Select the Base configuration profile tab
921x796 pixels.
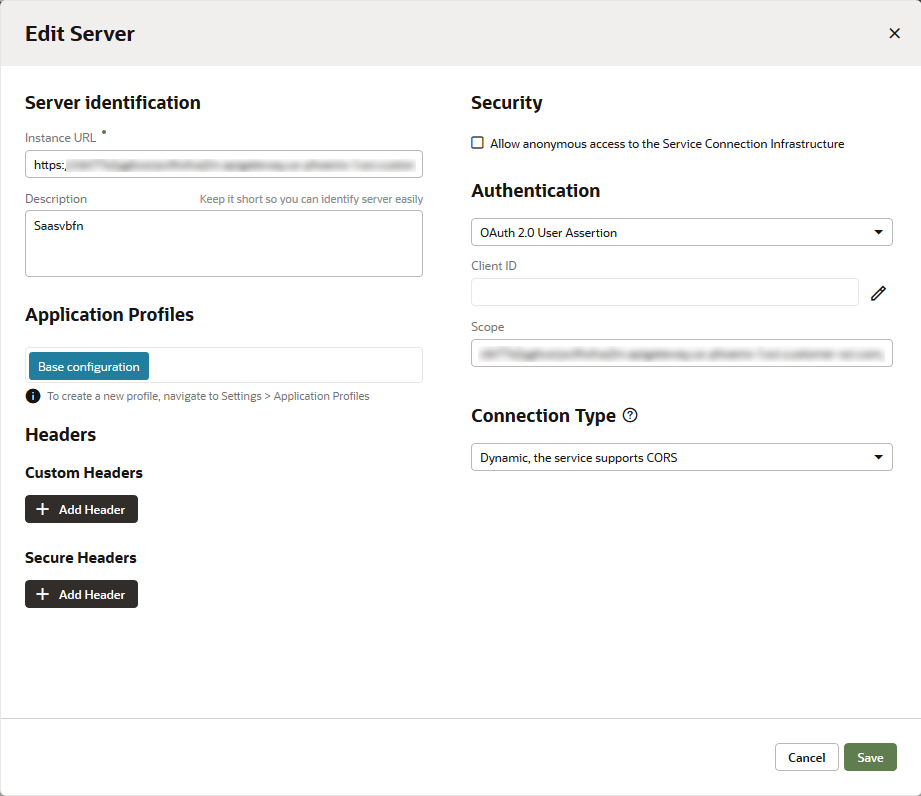(x=89, y=366)
